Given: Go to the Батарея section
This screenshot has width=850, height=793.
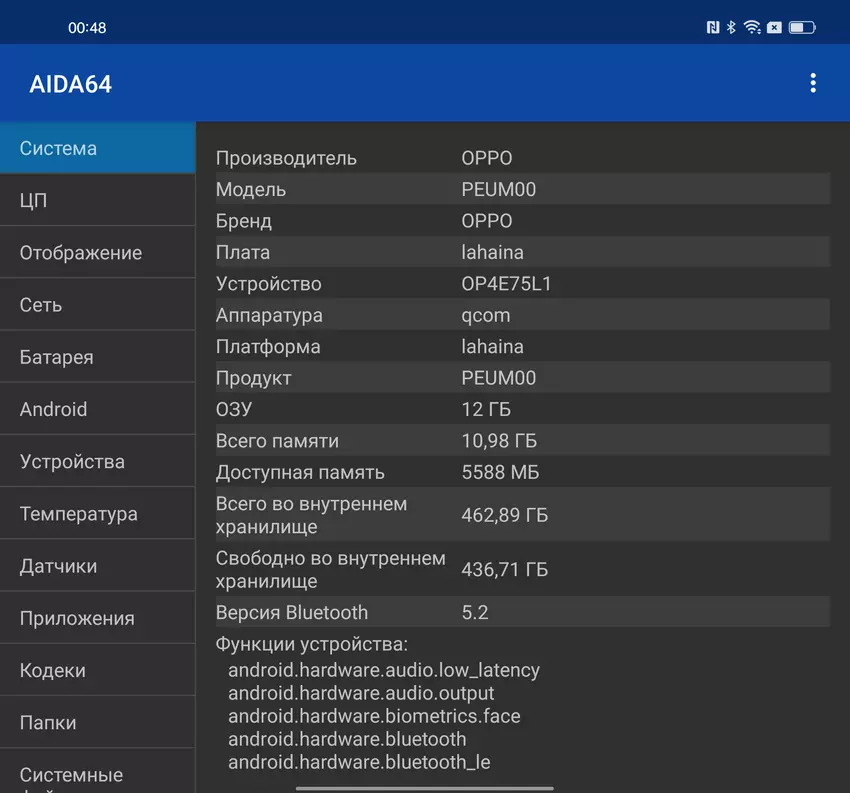Looking at the screenshot, I should [x=97, y=357].
